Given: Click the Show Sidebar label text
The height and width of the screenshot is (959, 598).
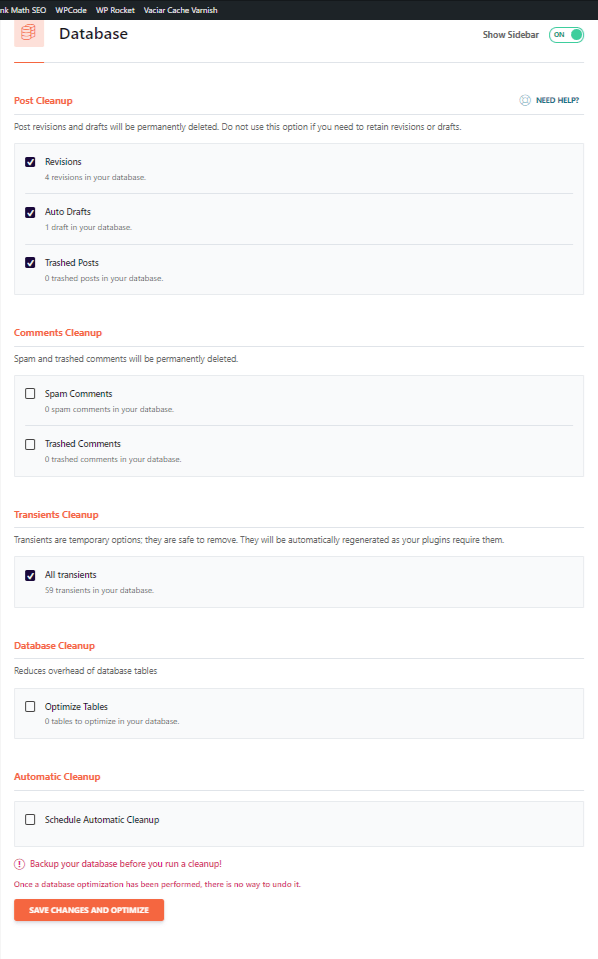Looking at the screenshot, I should click(511, 35).
